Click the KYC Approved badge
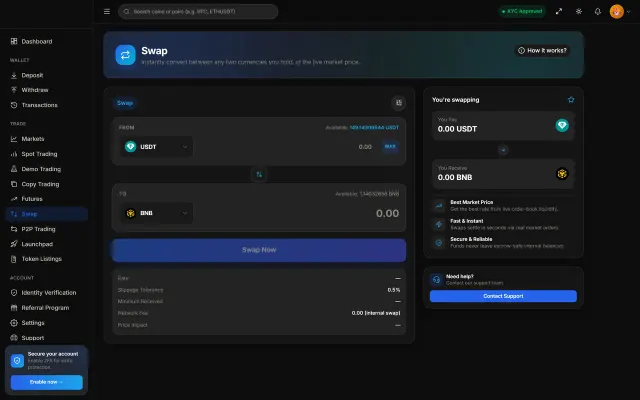The height and width of the screenshot is (400, 640). click(522, 11)
